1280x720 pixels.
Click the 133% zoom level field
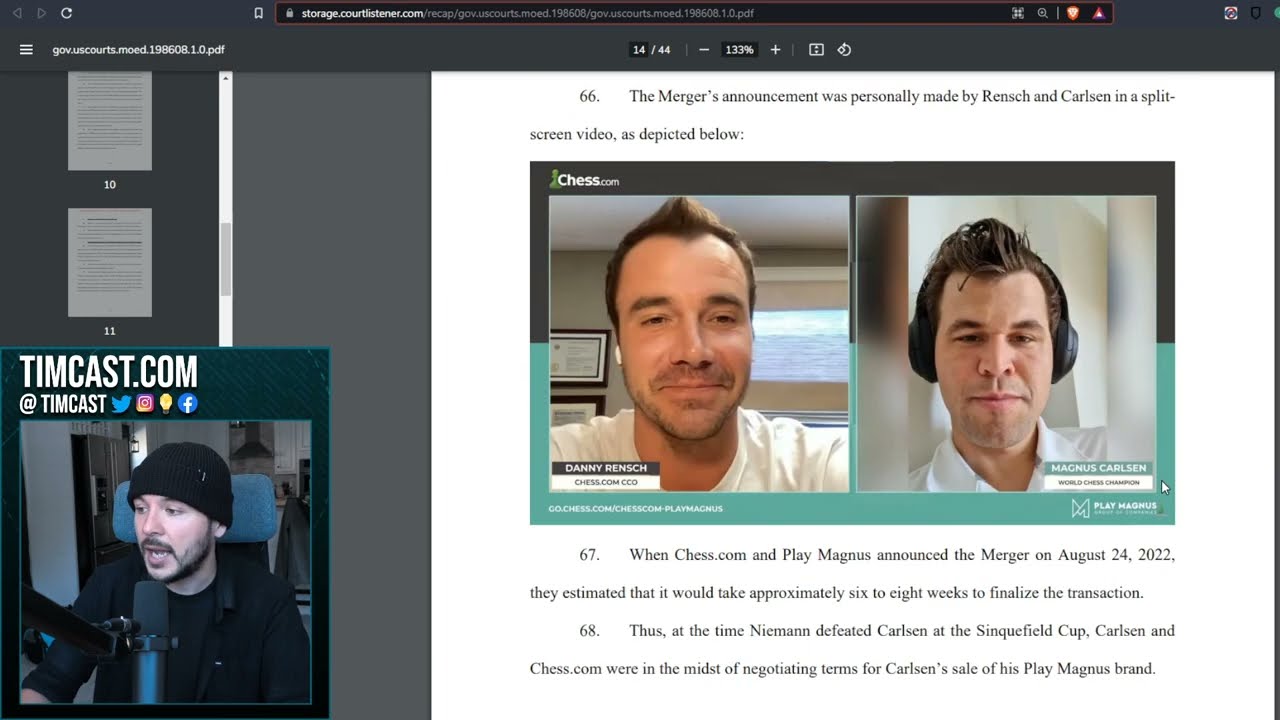(739, 49)
